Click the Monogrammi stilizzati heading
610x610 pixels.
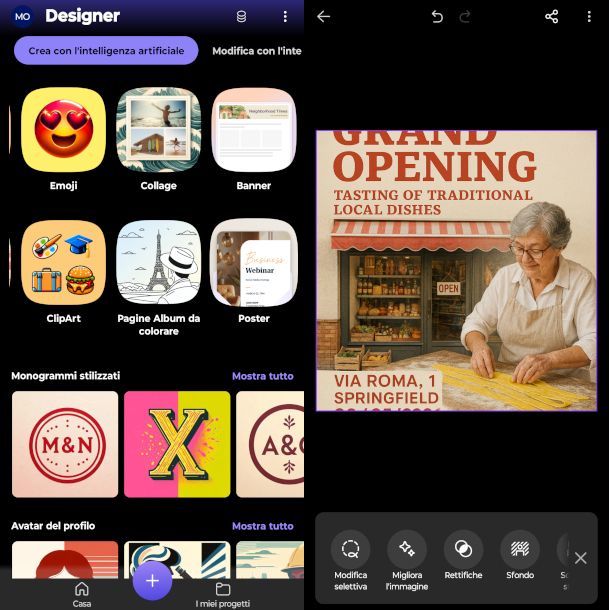click(x=65, y=376)
